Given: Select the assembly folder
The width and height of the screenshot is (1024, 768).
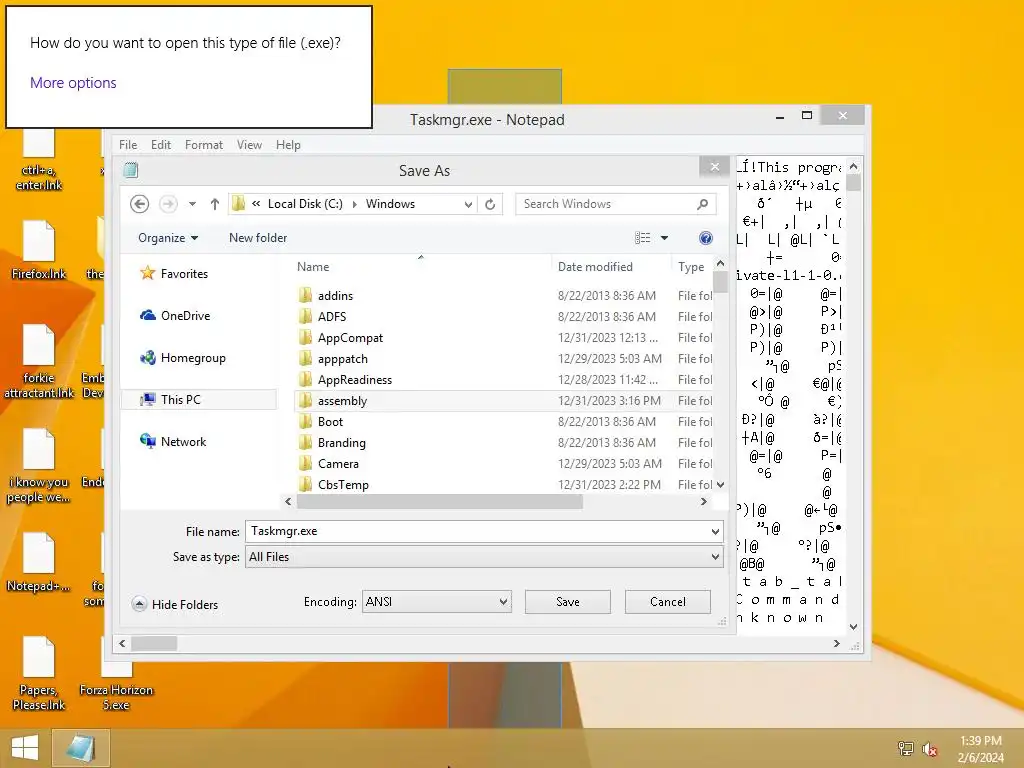Looking at the screenshot, I should [x=503, y=400].
